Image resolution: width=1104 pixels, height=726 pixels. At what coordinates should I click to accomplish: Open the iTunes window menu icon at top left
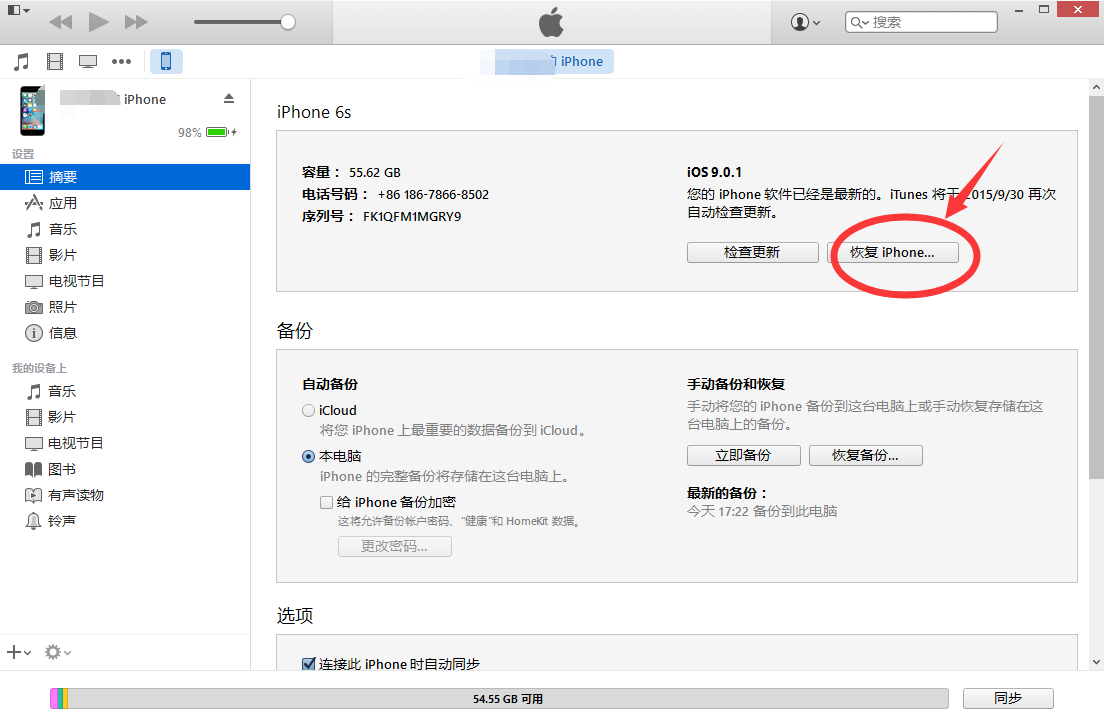pos(18,11)
